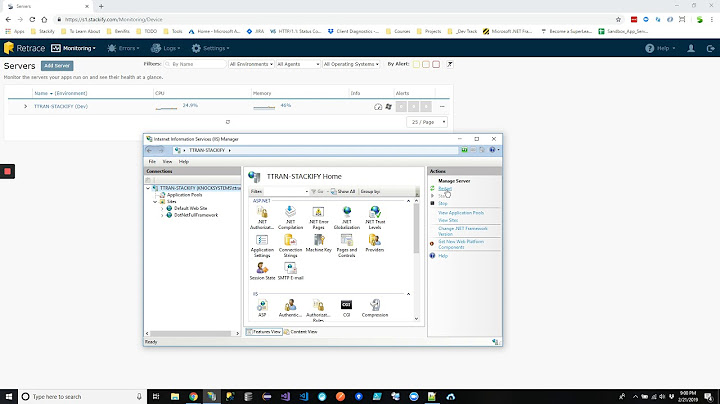Click Windows OS icon in Info column
Image resolution: width=720 pixels, height=404 pixels.
388,107
